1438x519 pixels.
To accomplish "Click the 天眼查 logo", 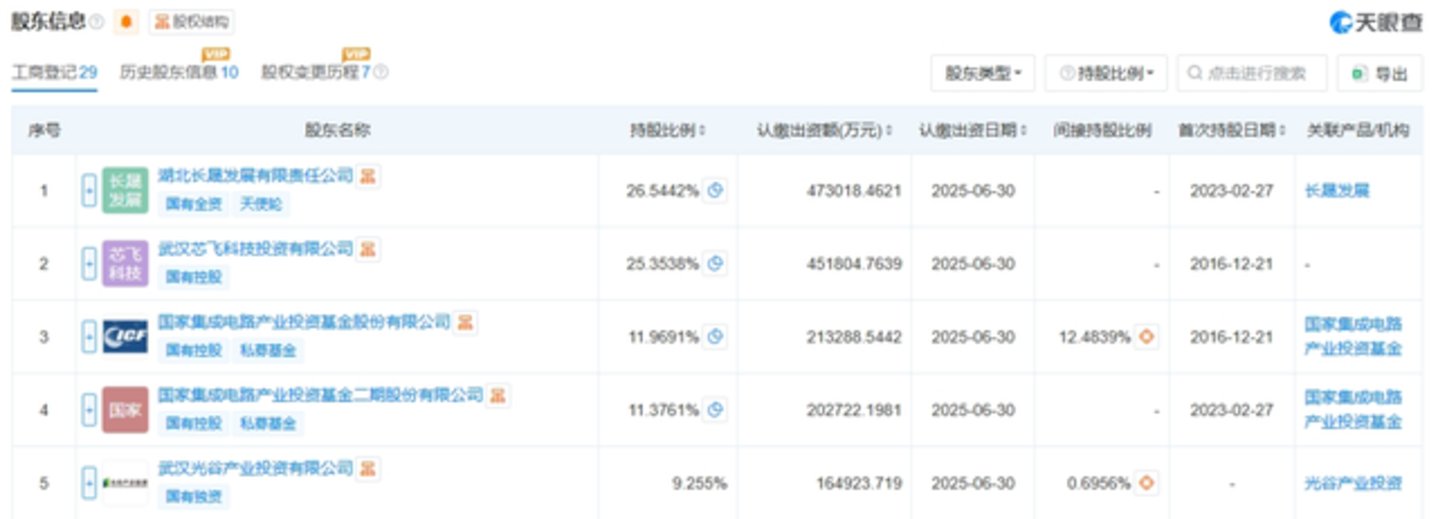I will point(1376,22).
